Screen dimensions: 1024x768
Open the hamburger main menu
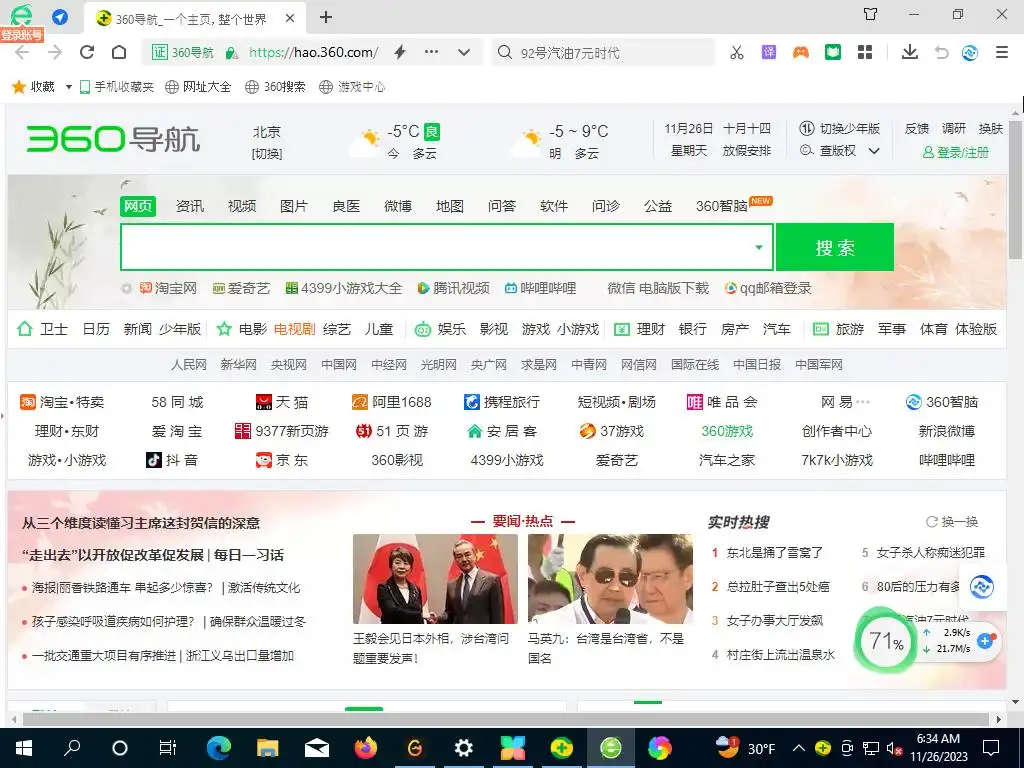[x=1002, y=52]
